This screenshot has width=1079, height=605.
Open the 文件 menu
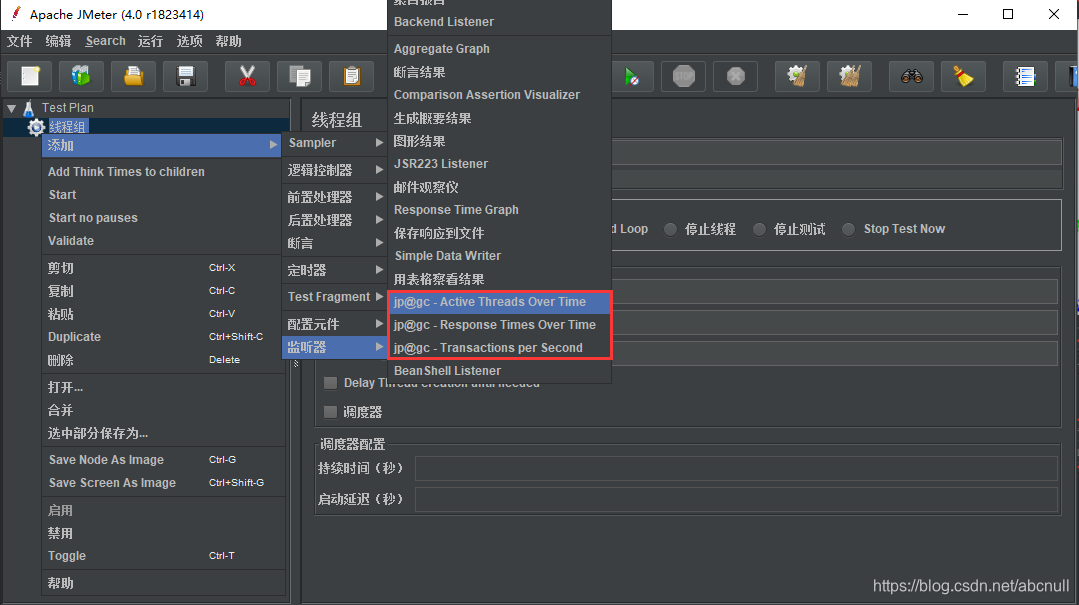[19, 41]
